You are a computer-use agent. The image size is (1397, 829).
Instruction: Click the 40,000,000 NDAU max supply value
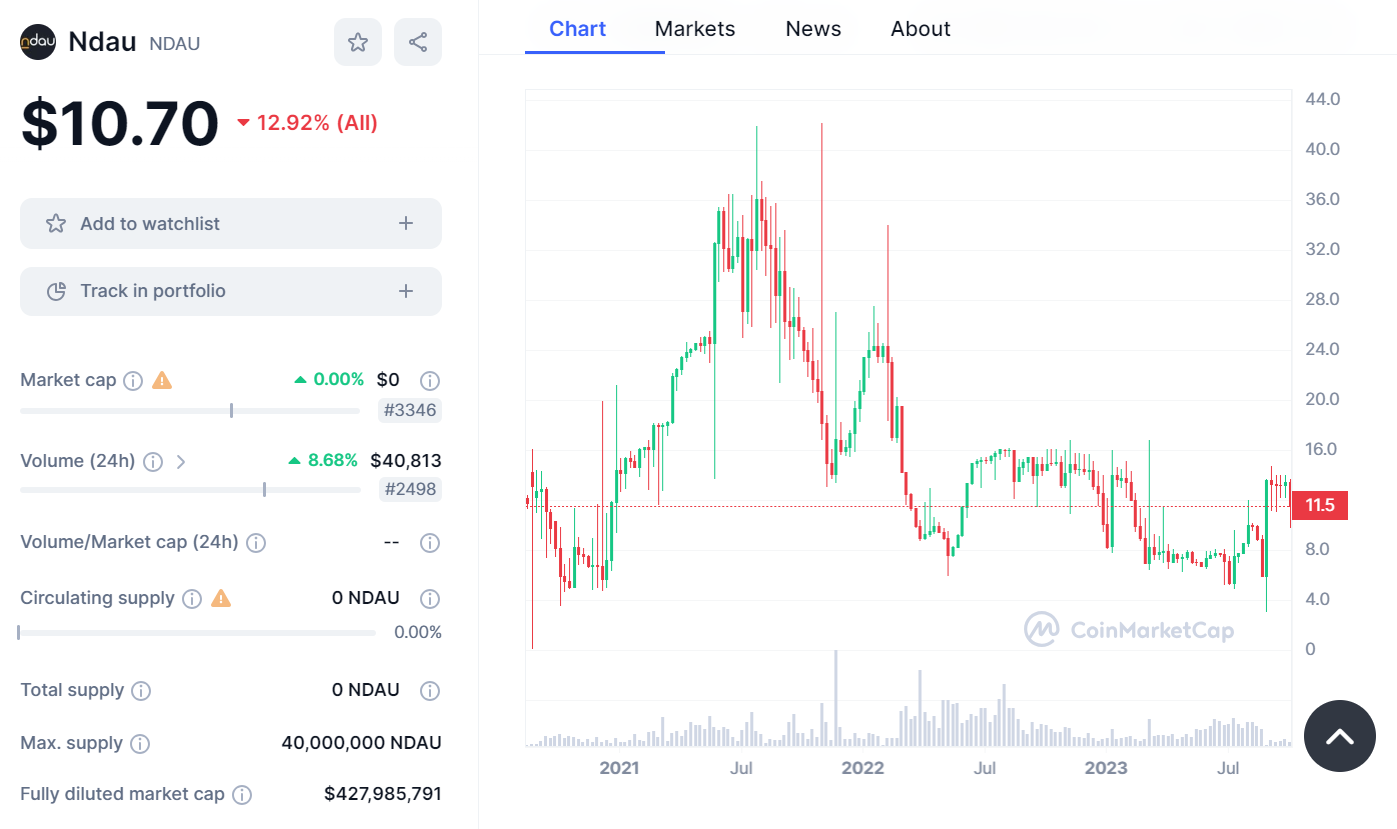[362, 743]
